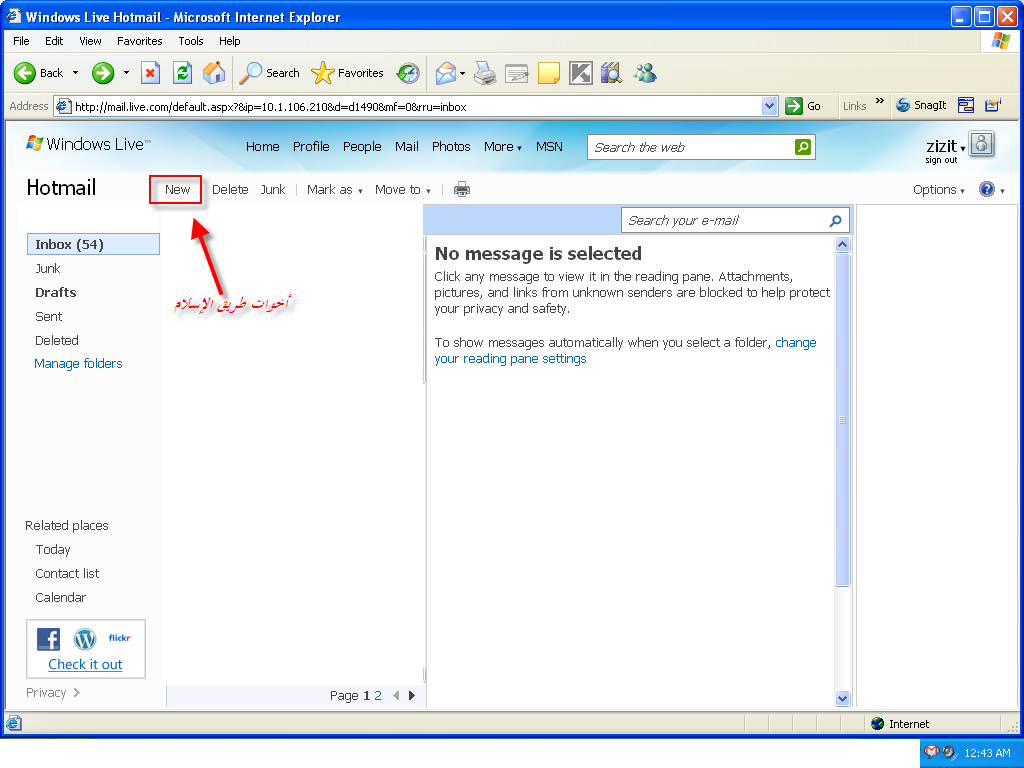Viewport: 1024px width, 768px height.
Task: Click the K toolbar icon
Action: (x=580, y=72)
